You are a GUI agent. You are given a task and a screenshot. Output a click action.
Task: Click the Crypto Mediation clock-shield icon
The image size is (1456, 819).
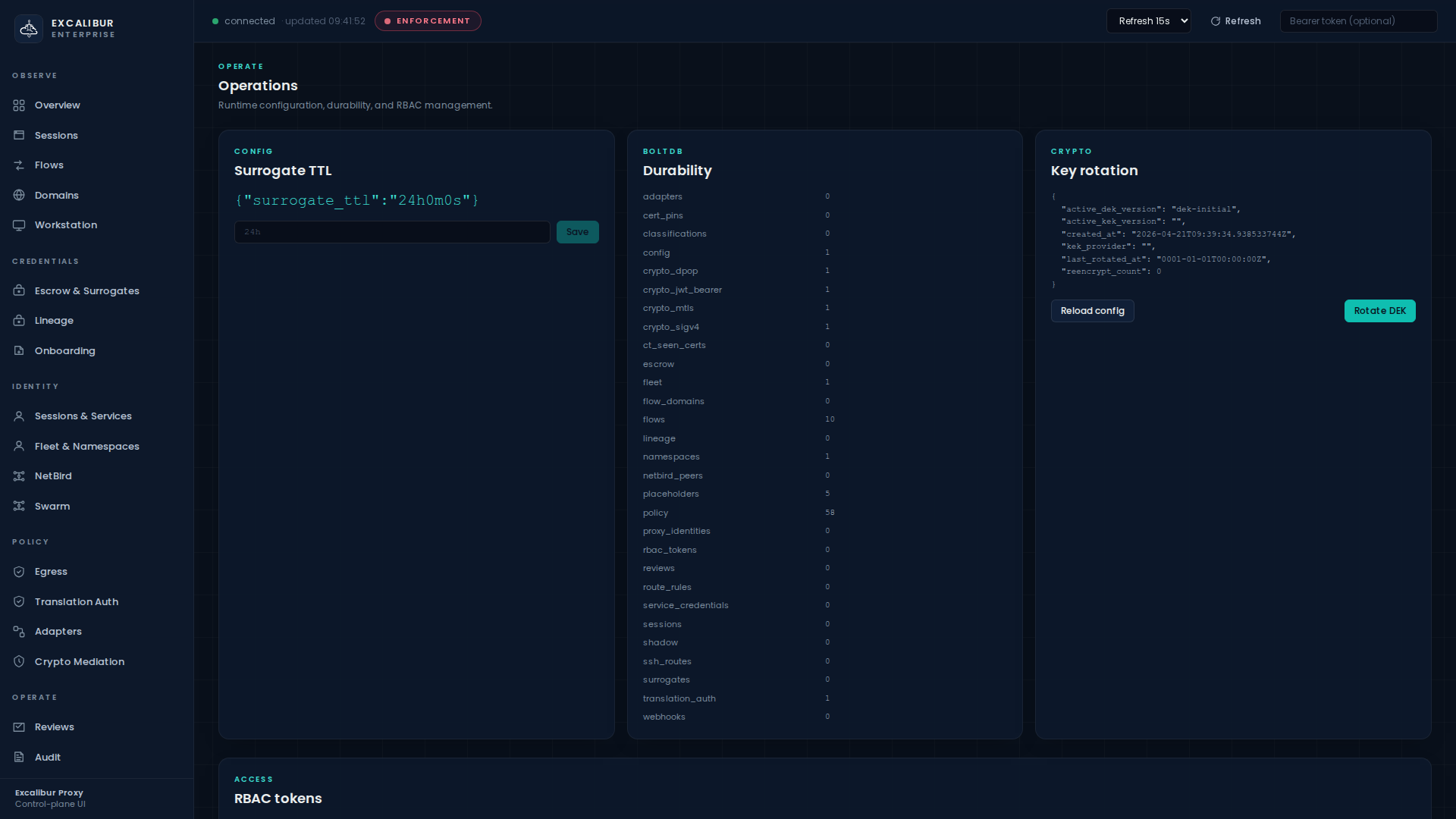click(x=19, y=662)
